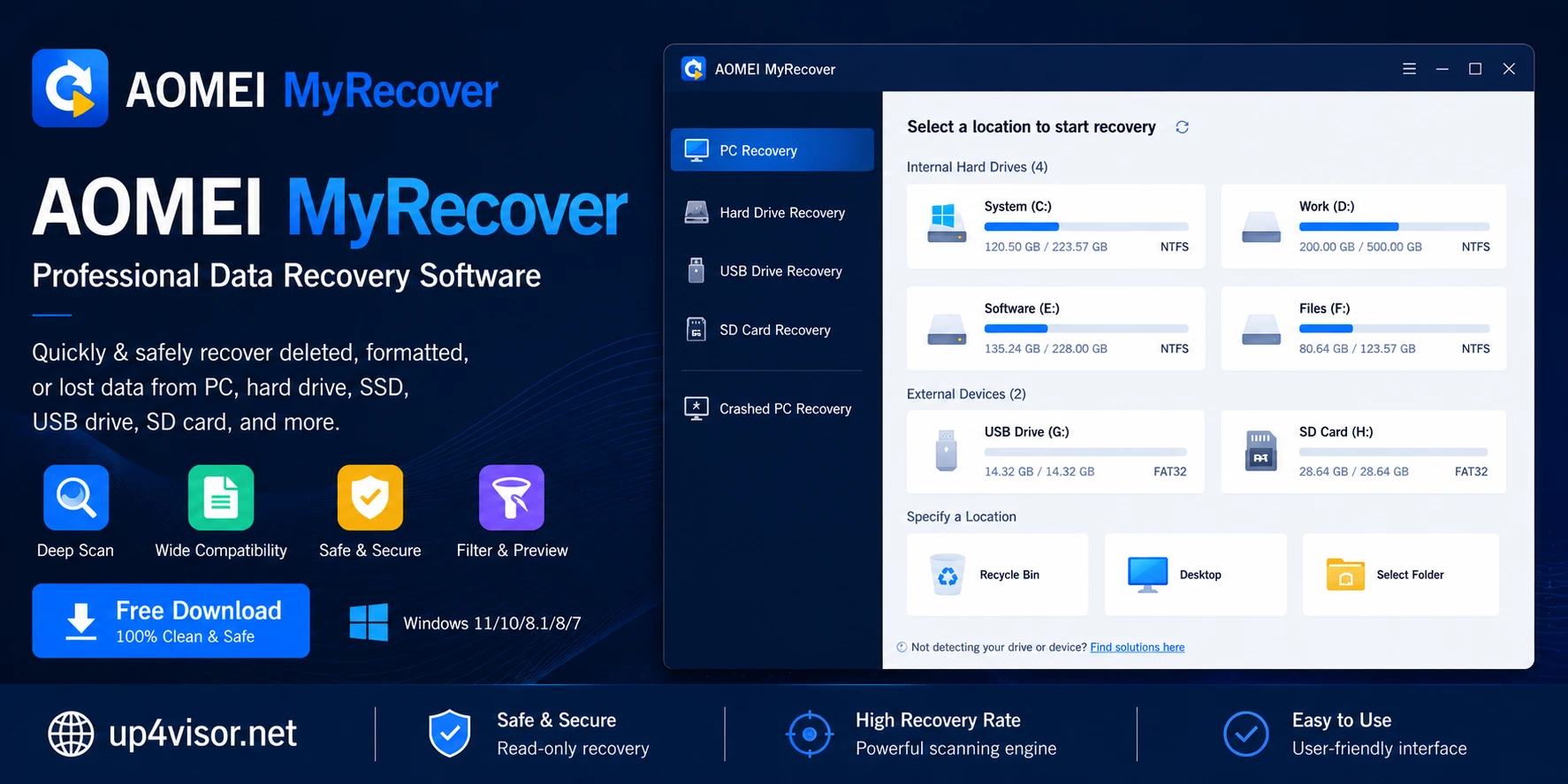Click the USB Drive (G:) stick icon
Viewport: 1568px width, 784px height.
947,451
